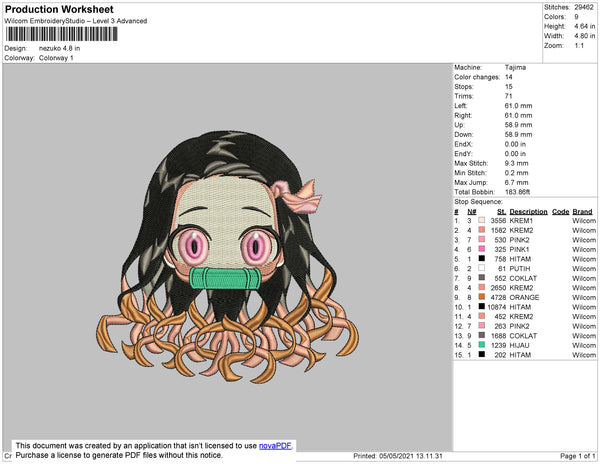Screen dimensions: 600x464
Task: Click the black swatch in stop row 10
Action: click(x=481, y=306)
